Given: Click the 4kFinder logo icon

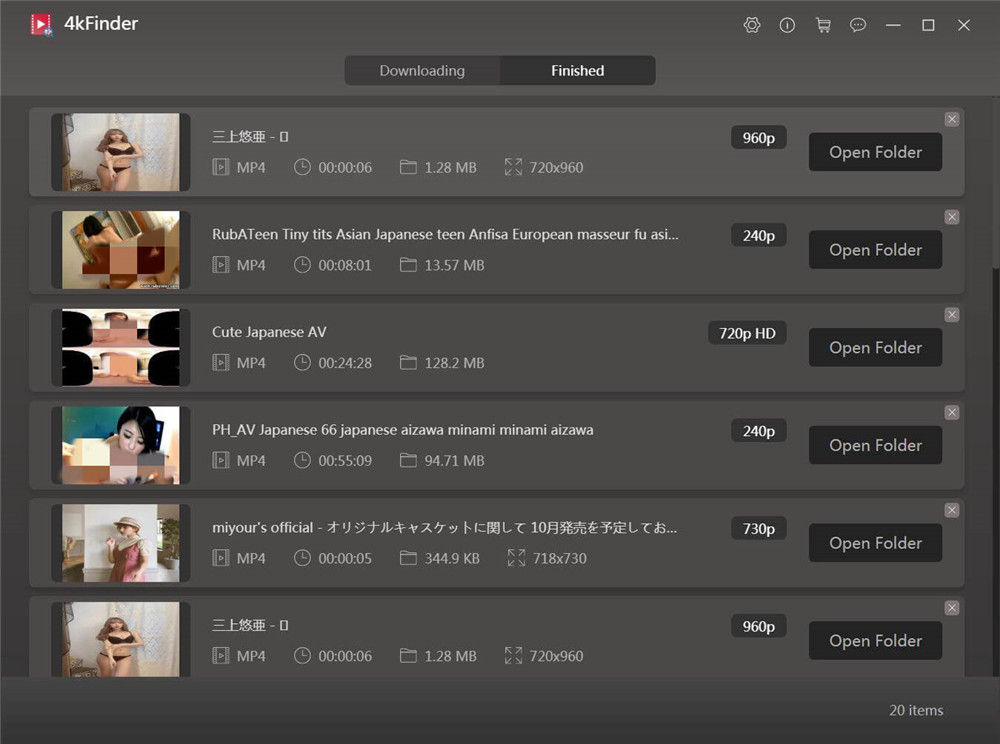Looking at the screenshot, I should coord(38,23).
